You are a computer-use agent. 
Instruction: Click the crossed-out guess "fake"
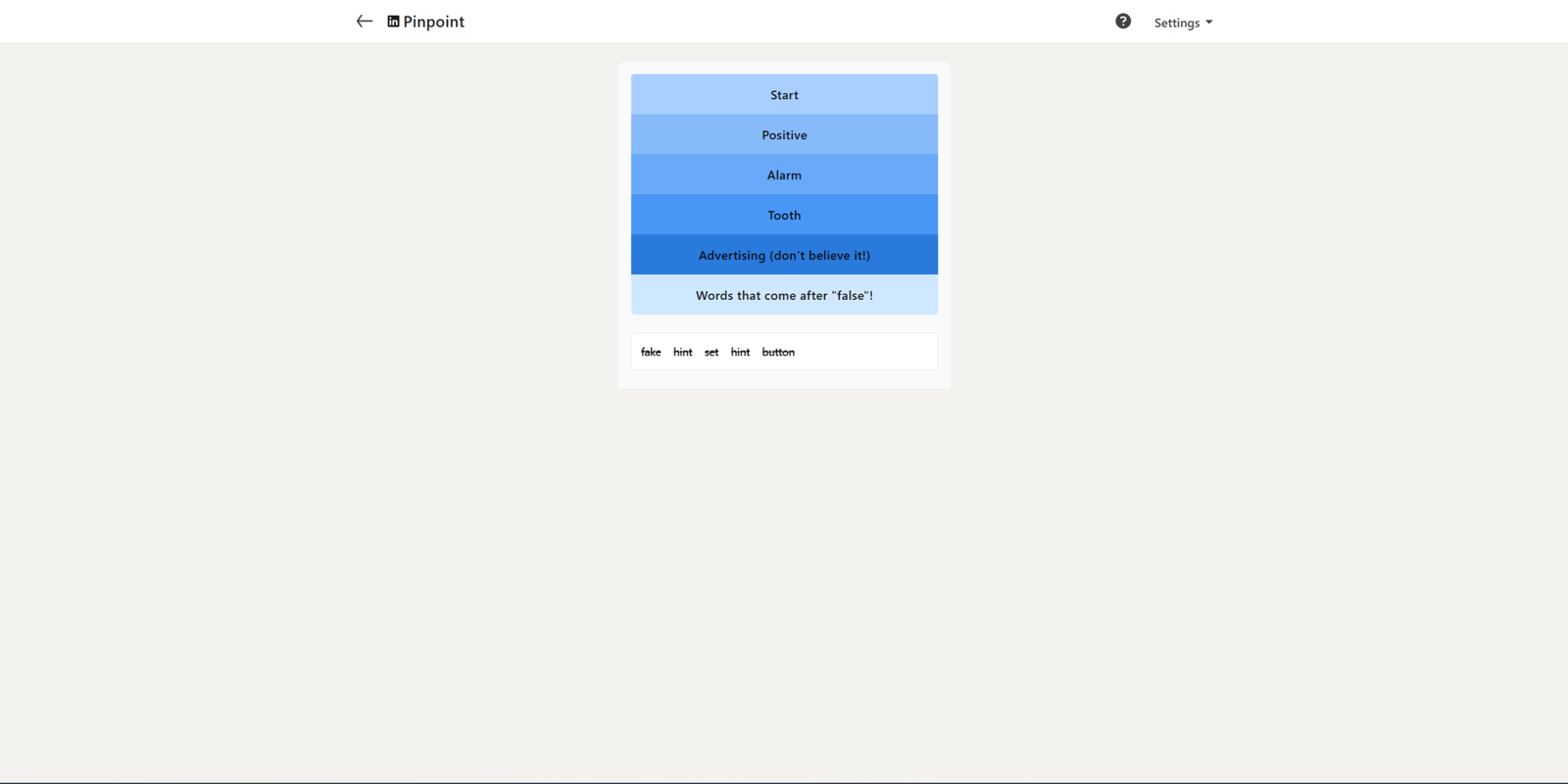tap(651, 353)
